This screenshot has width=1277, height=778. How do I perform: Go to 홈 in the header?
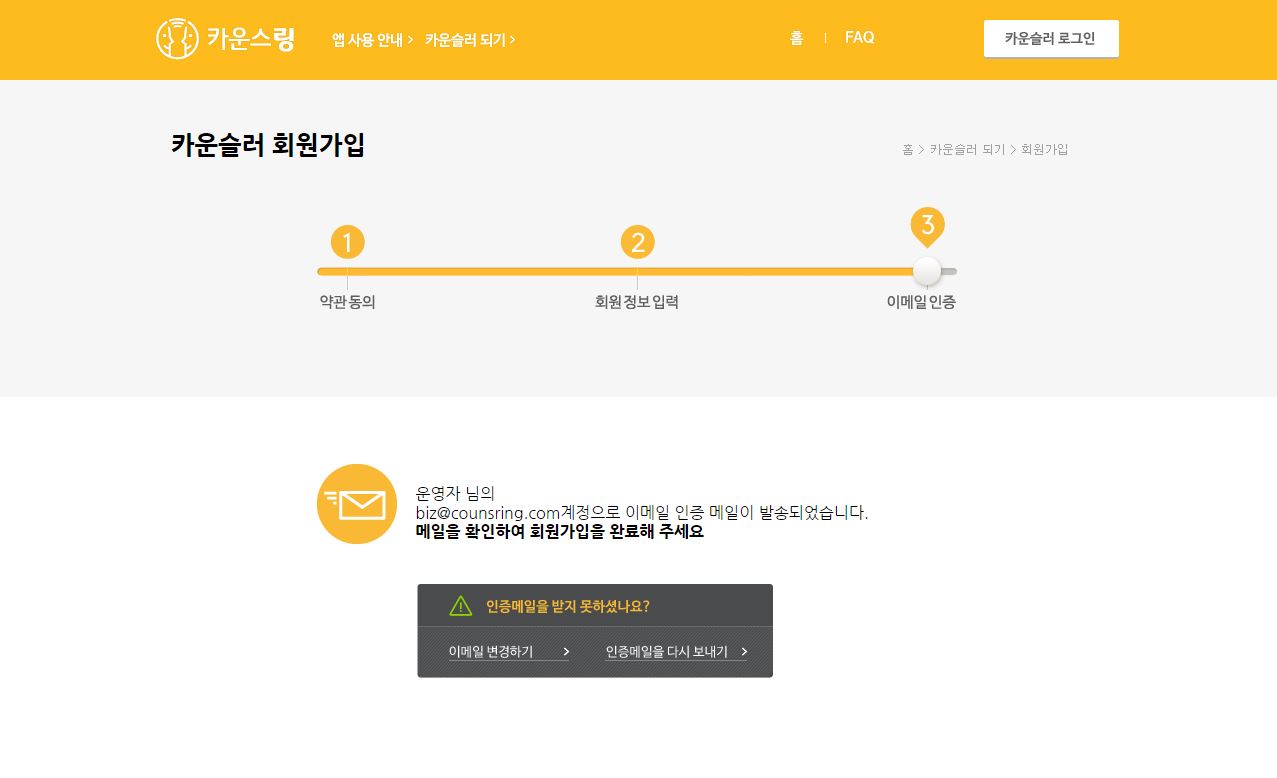(x=796, y=38)
